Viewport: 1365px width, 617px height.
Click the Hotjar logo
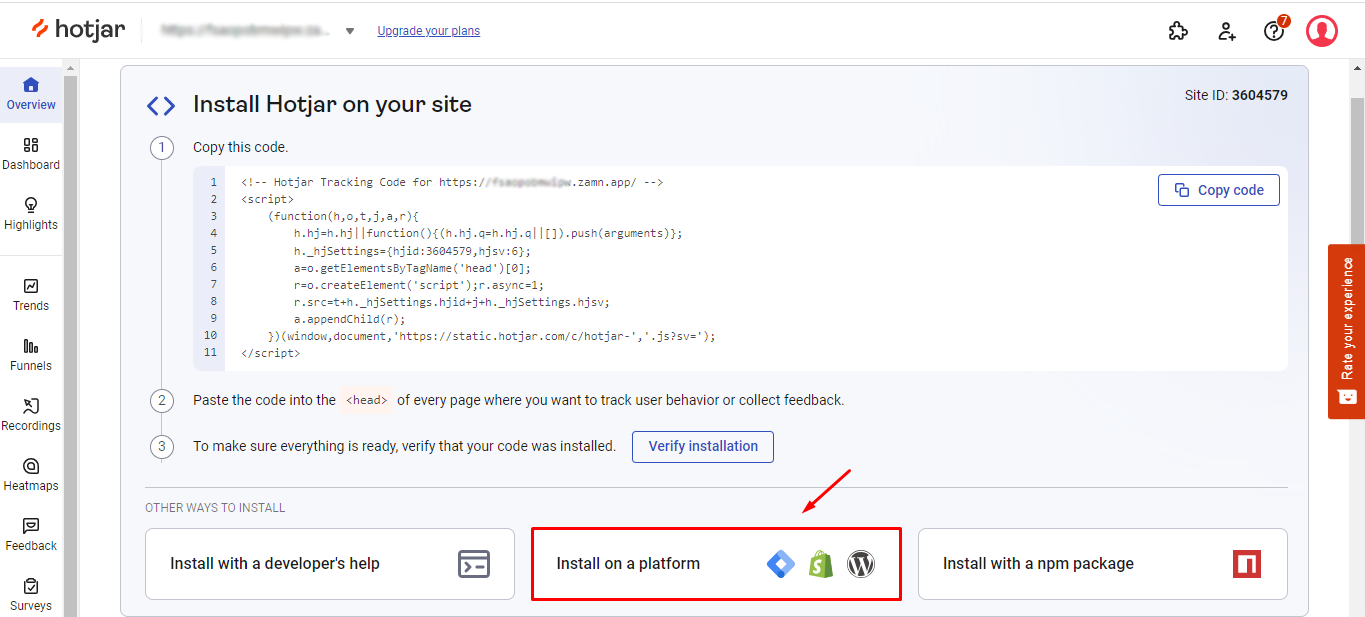click(79, 29)
